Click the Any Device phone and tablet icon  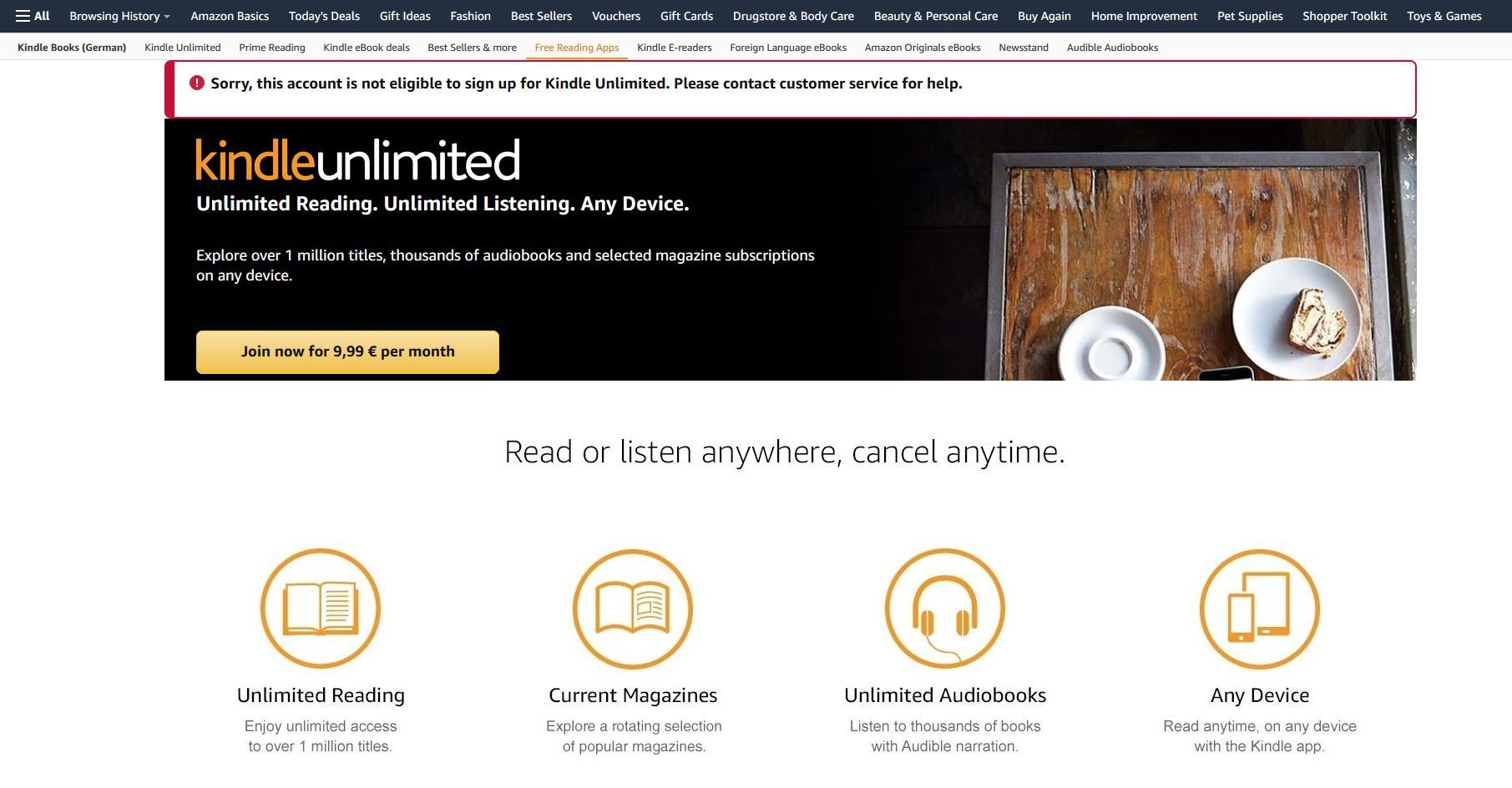pyautogui.click(x=1259, y=609)
